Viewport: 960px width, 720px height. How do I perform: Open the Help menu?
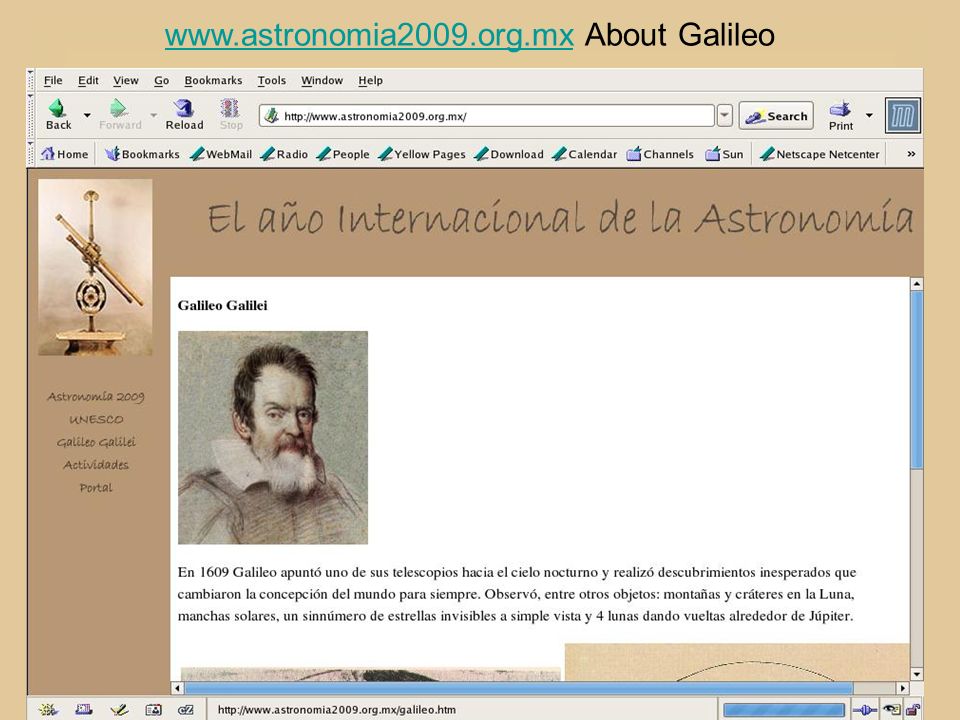point(370,80)
